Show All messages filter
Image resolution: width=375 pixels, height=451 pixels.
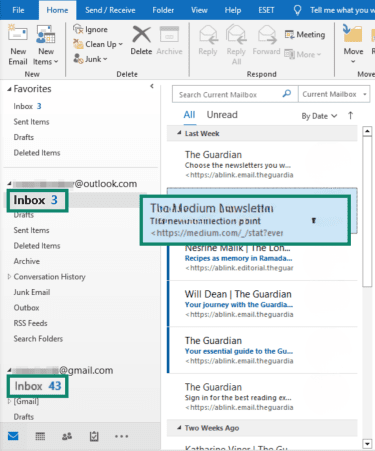point(189,115)
